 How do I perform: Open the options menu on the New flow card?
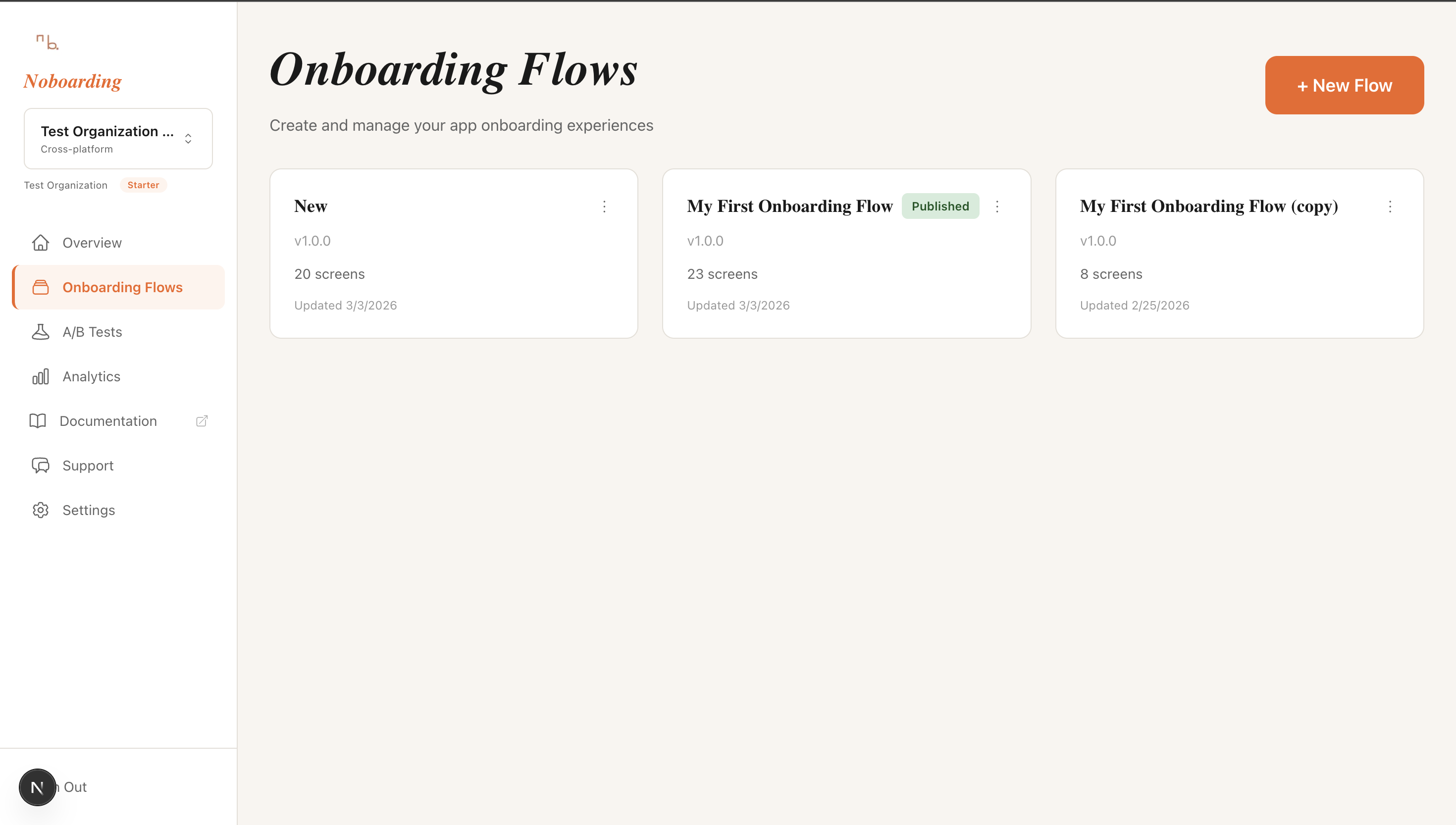click(x=604, y=207)
